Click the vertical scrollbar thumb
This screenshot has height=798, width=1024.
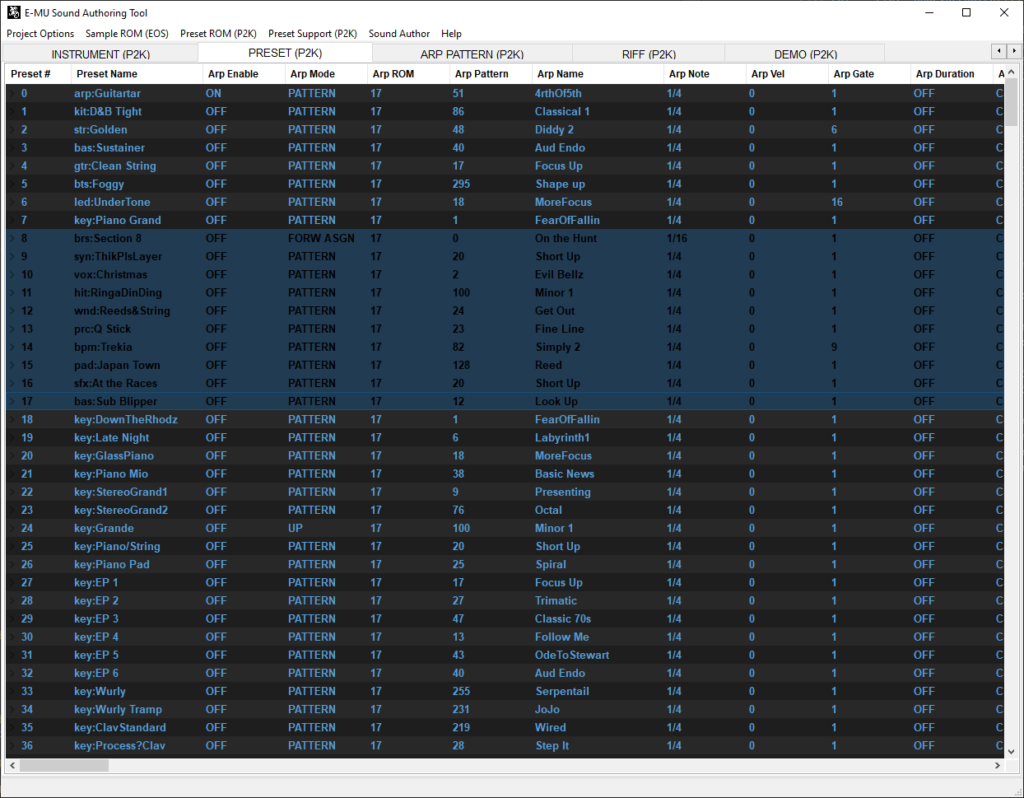tap(1011, 101)
